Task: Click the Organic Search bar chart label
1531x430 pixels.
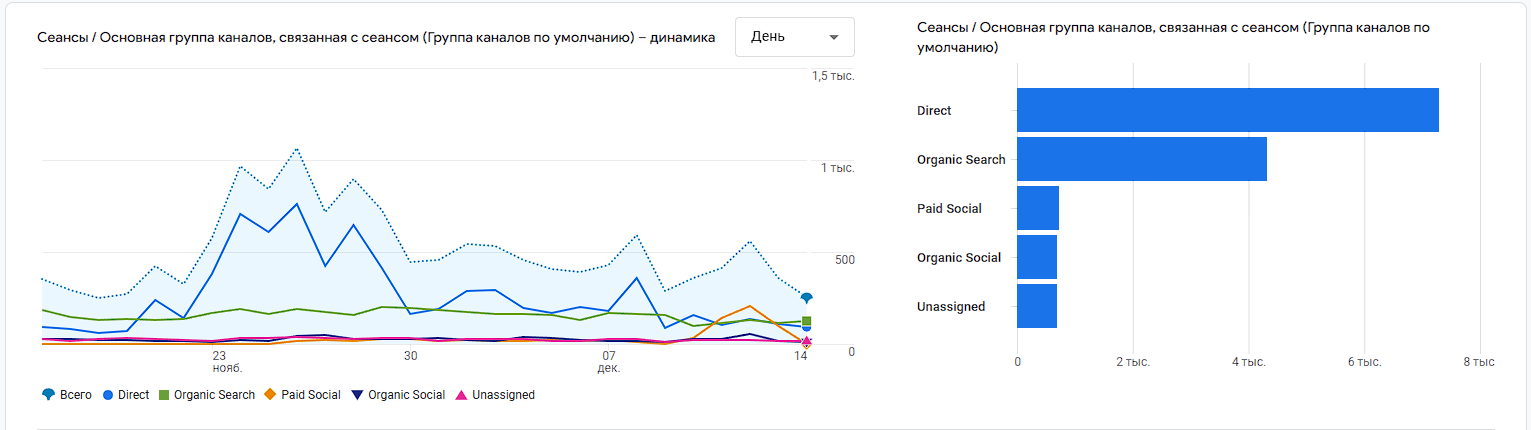Action: coord(960,160)
